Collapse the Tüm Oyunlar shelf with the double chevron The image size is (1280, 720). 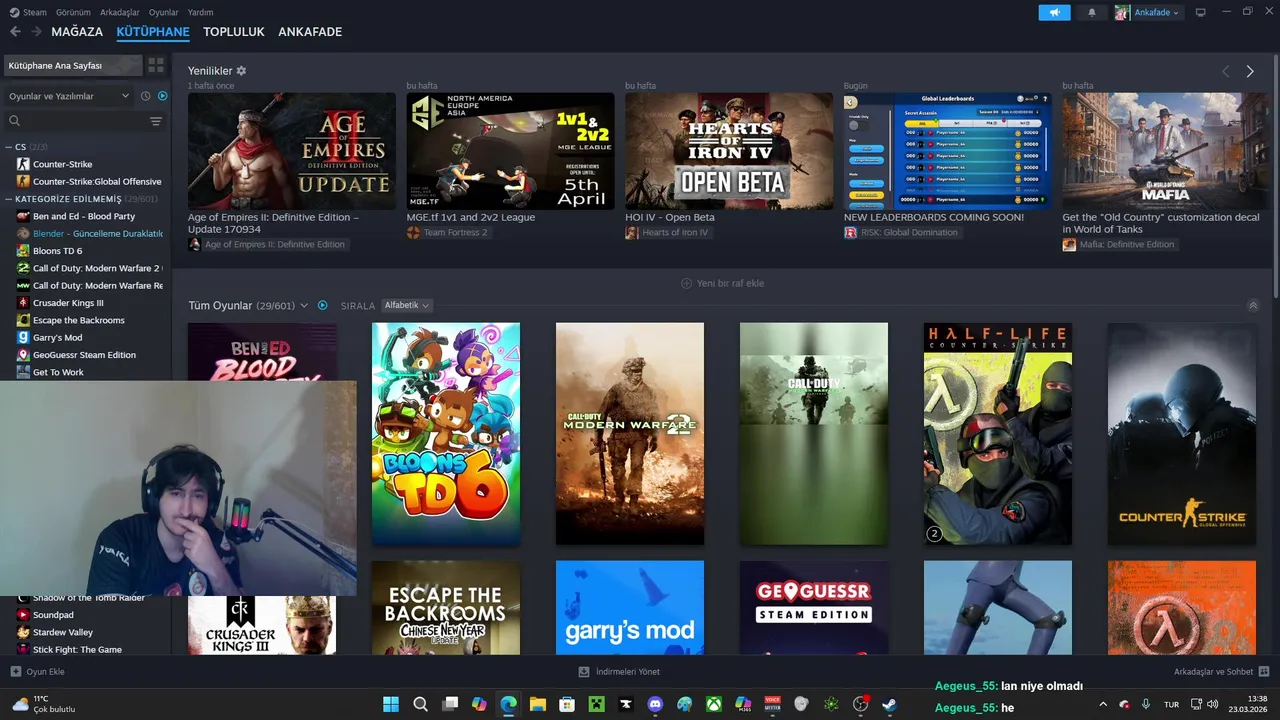(1253, 306)
